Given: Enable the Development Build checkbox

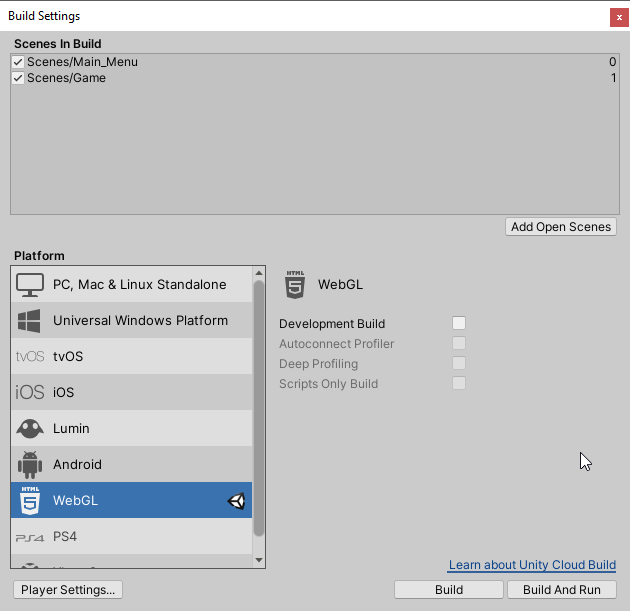Looking at the screenshot, I should (x=459, y=323).
